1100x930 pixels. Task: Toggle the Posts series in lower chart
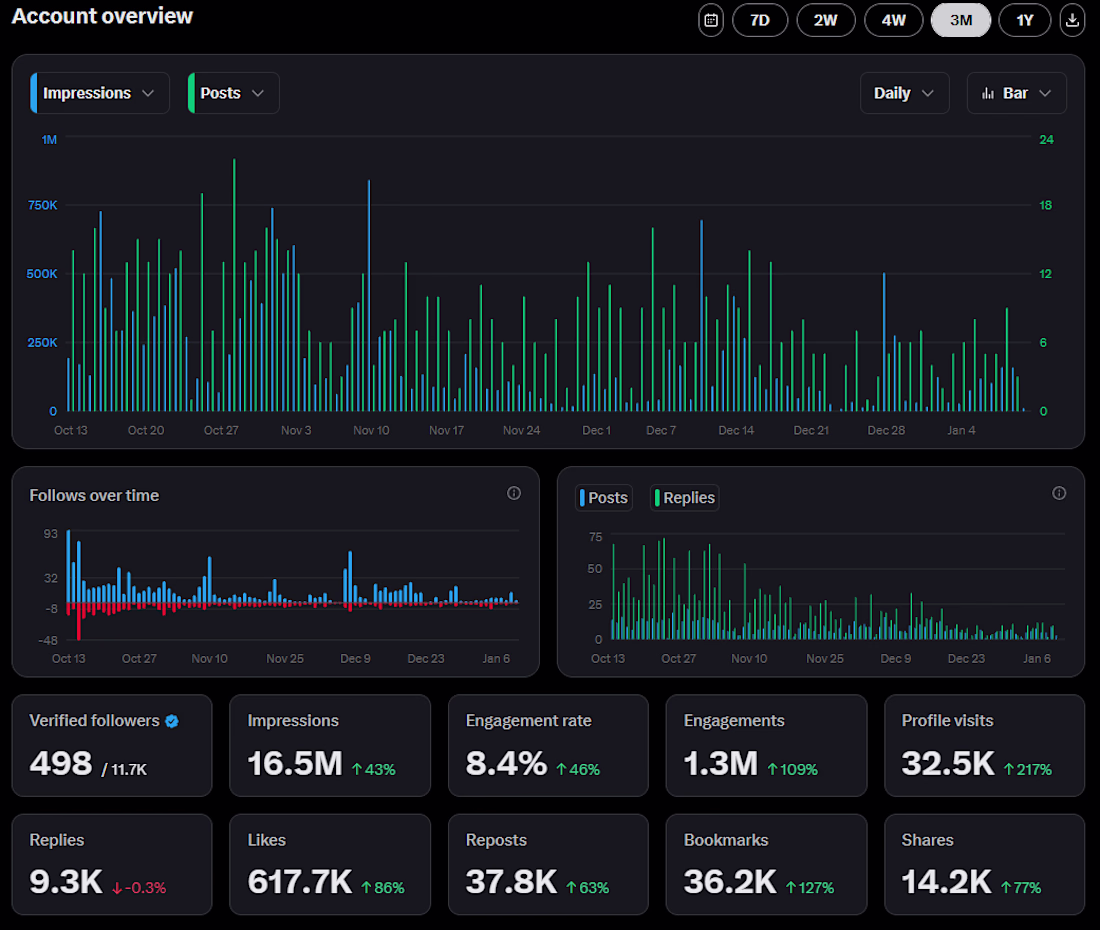(x=604, y=498)
